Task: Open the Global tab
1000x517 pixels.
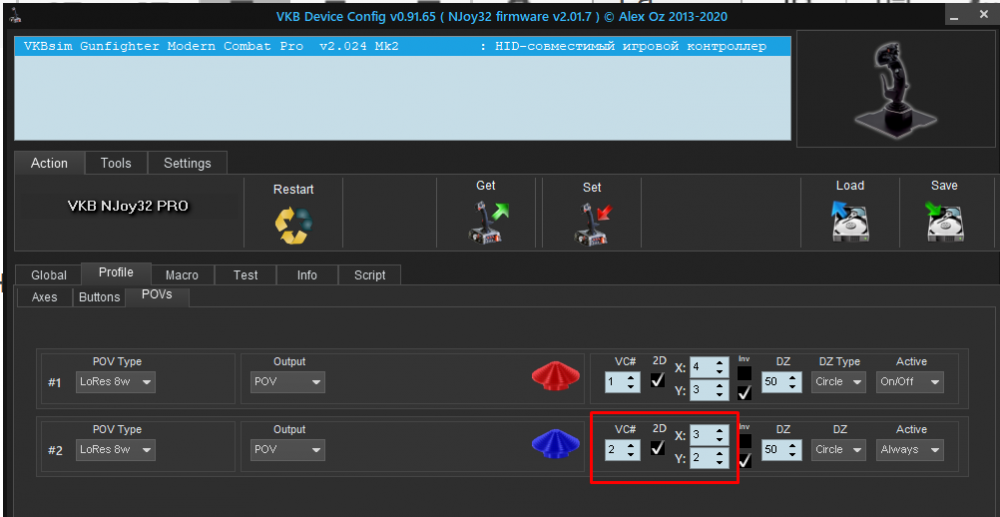Action: coord(48,275)
